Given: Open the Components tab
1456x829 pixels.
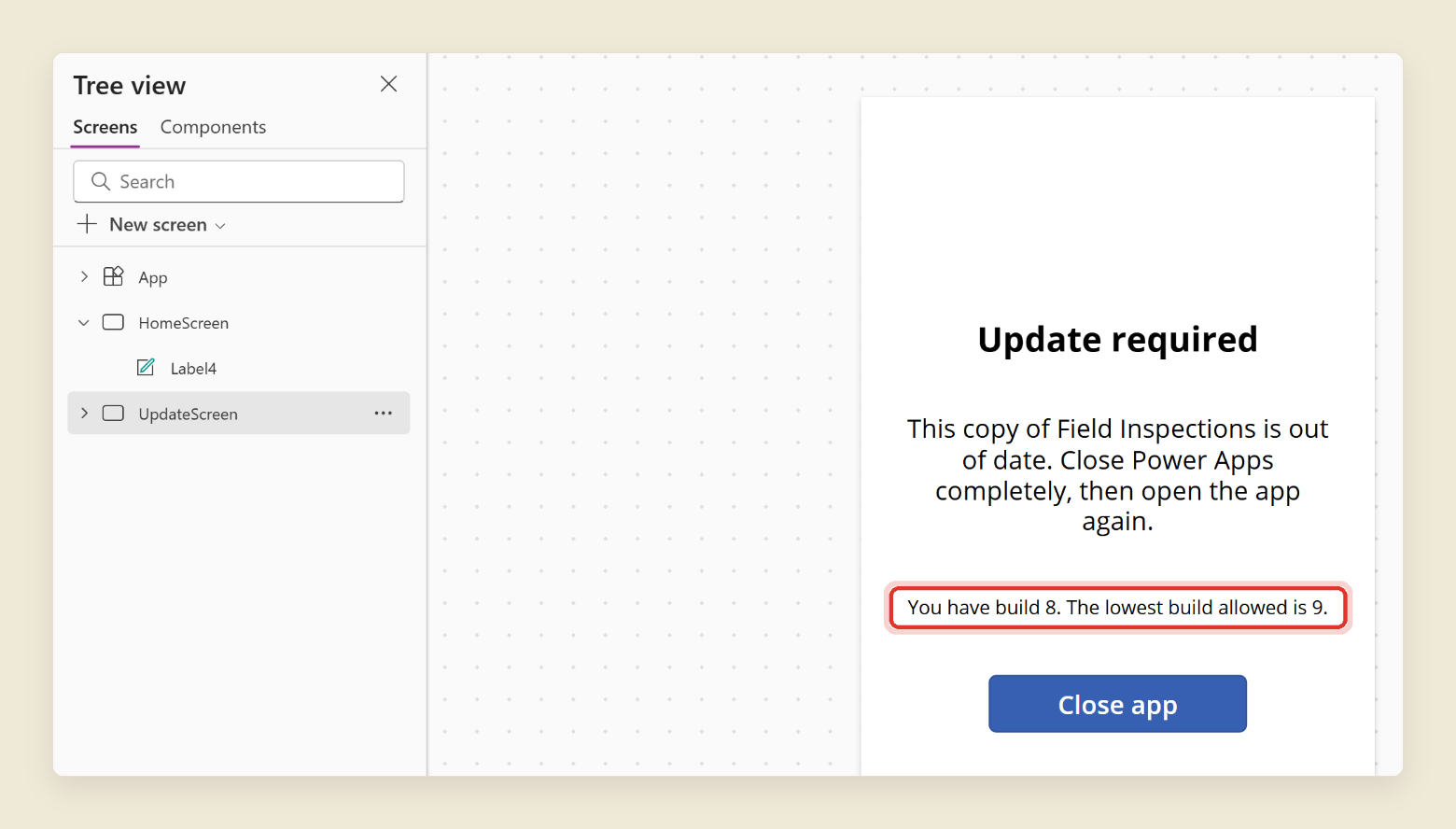Looking at the screenshot, I should click(x=213, y=127).
